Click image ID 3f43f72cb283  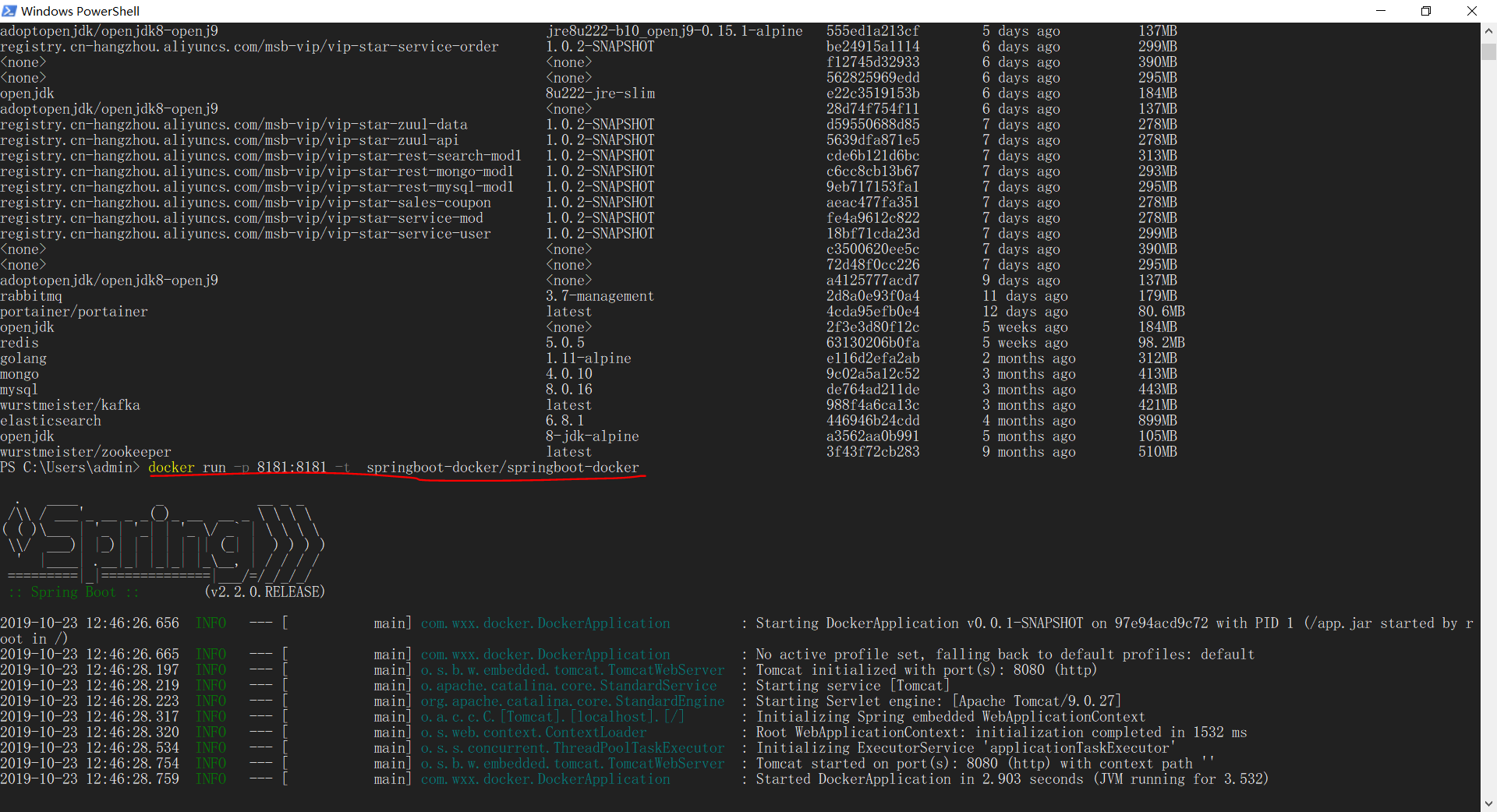[x=873, y=452]
